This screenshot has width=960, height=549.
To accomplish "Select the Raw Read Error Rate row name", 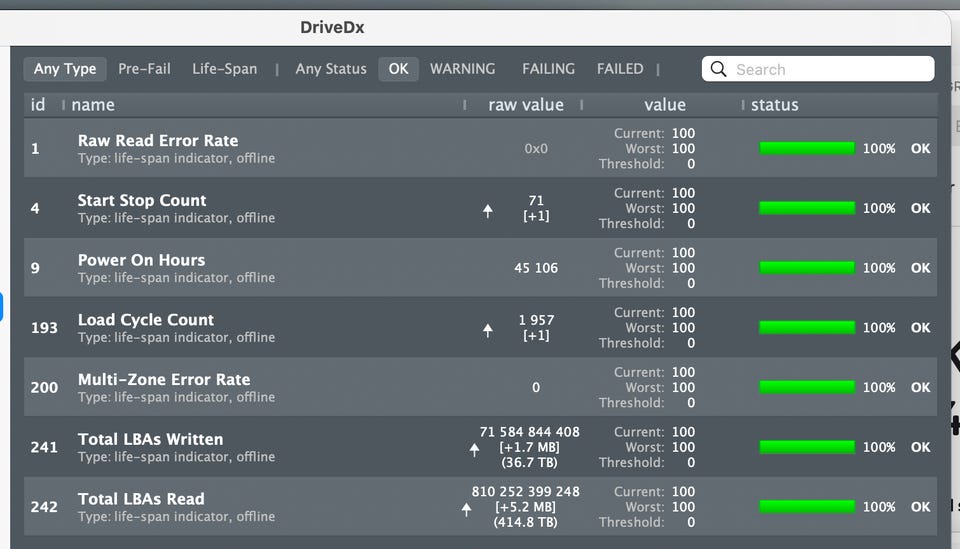I will coord(158,141).
